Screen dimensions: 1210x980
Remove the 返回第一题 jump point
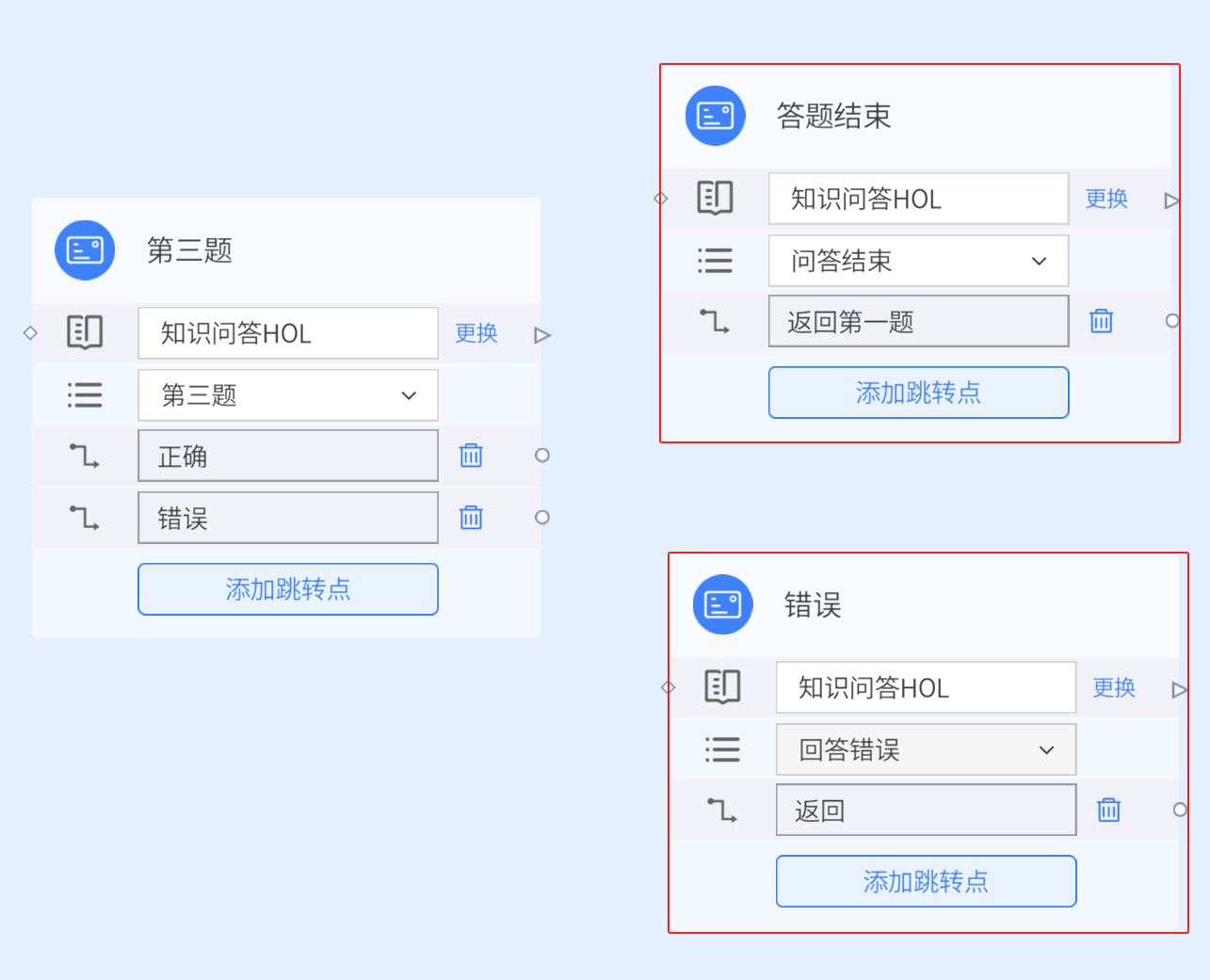click(x=1101, y=321)
